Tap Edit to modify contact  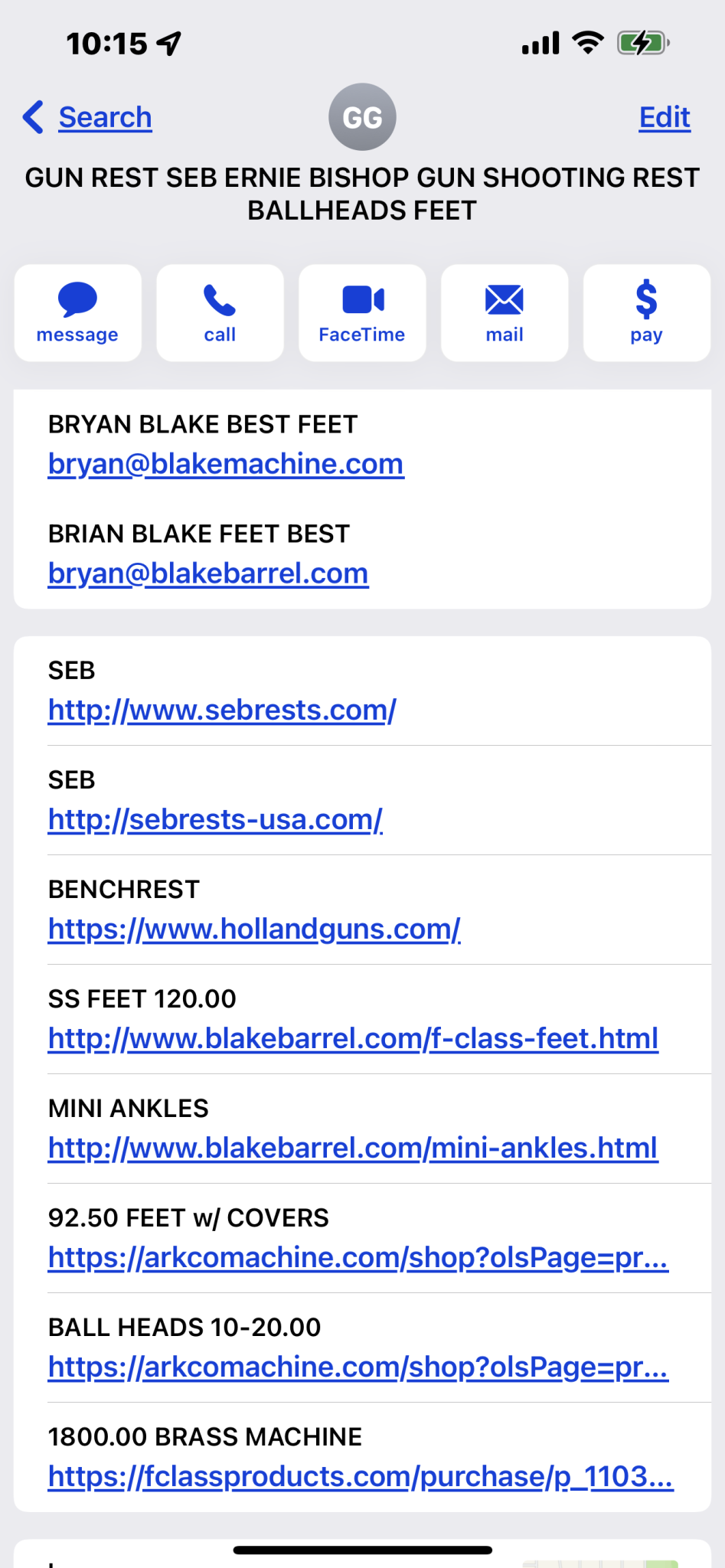coord(665,117)
